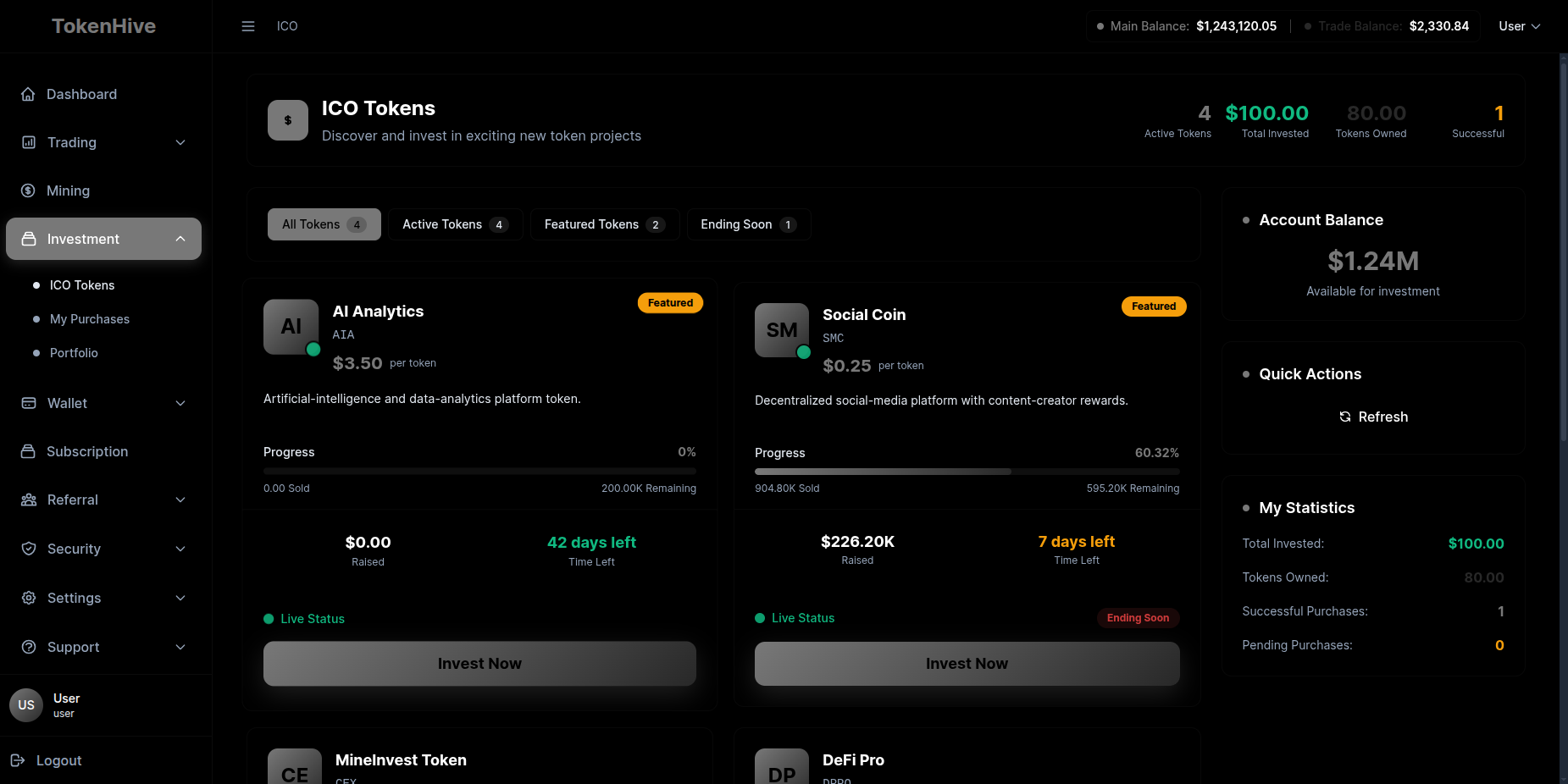The height and width of the screenshot is (784, 1568).
Task: Click the Refresh quick action
Action: pos(1373,417)
